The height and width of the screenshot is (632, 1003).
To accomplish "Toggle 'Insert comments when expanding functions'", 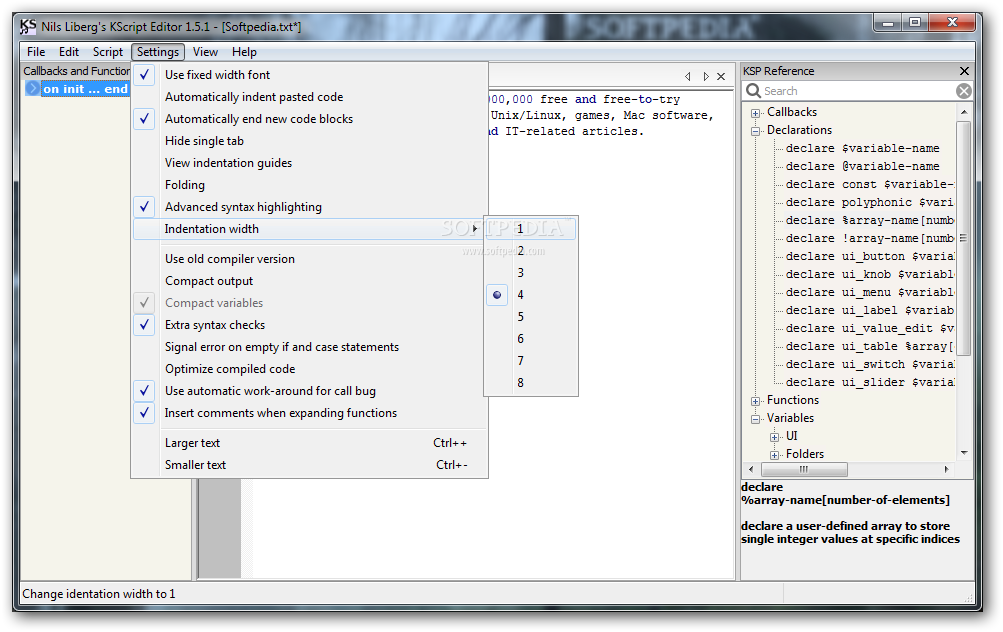I will coord(310,413).
